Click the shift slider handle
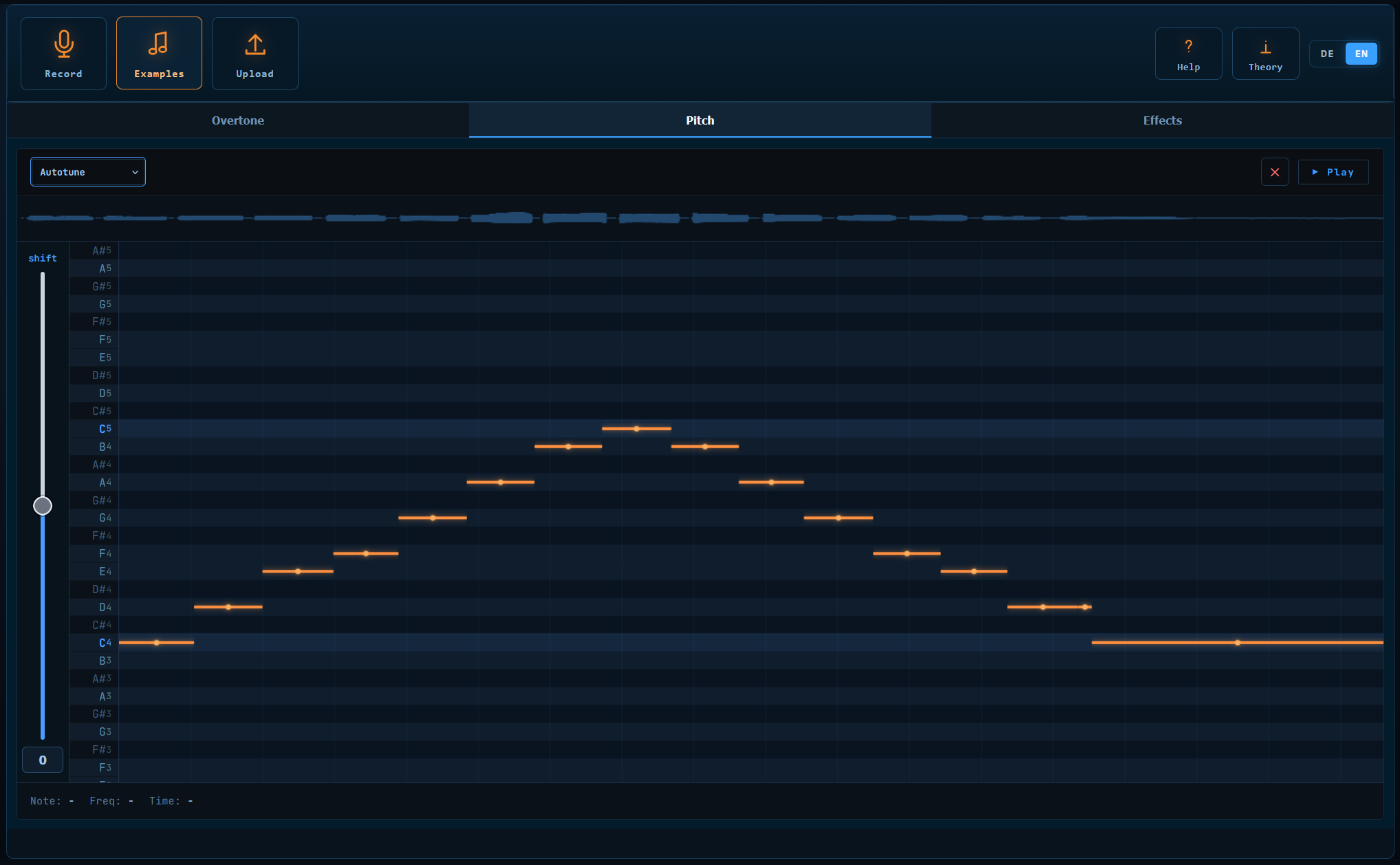 pos(43,506)
